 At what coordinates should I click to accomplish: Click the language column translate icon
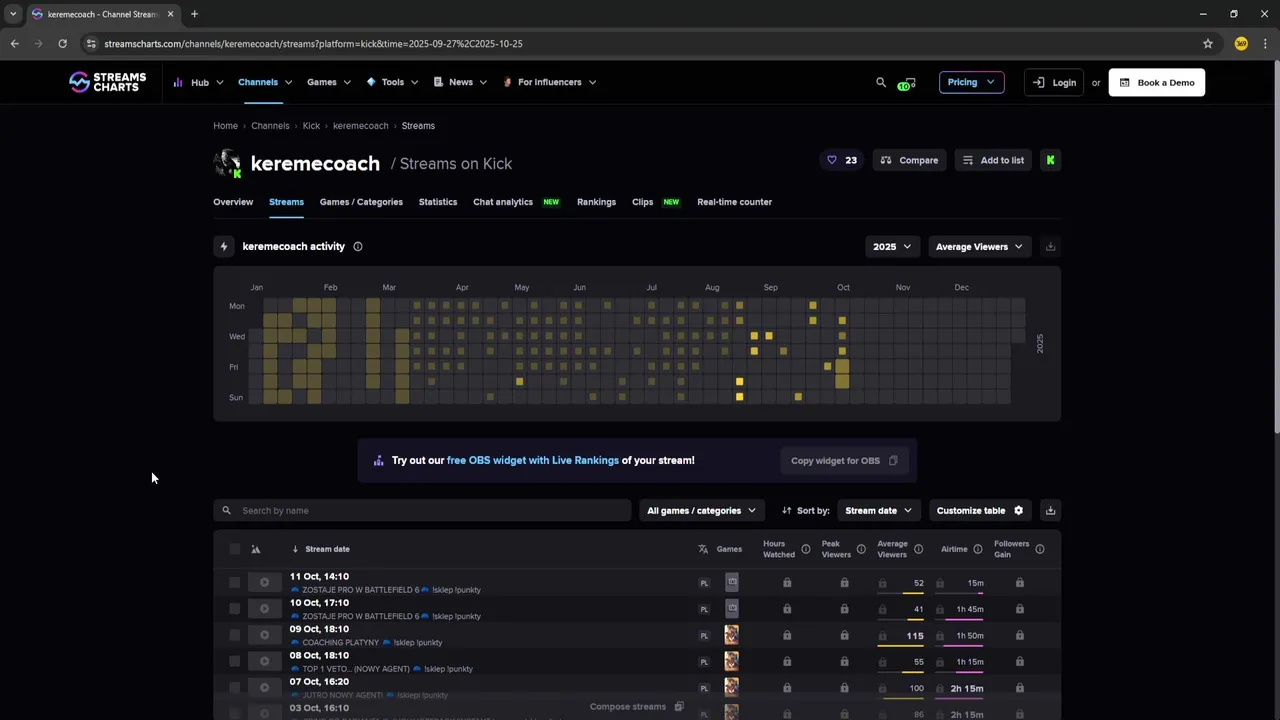[703, 549]
